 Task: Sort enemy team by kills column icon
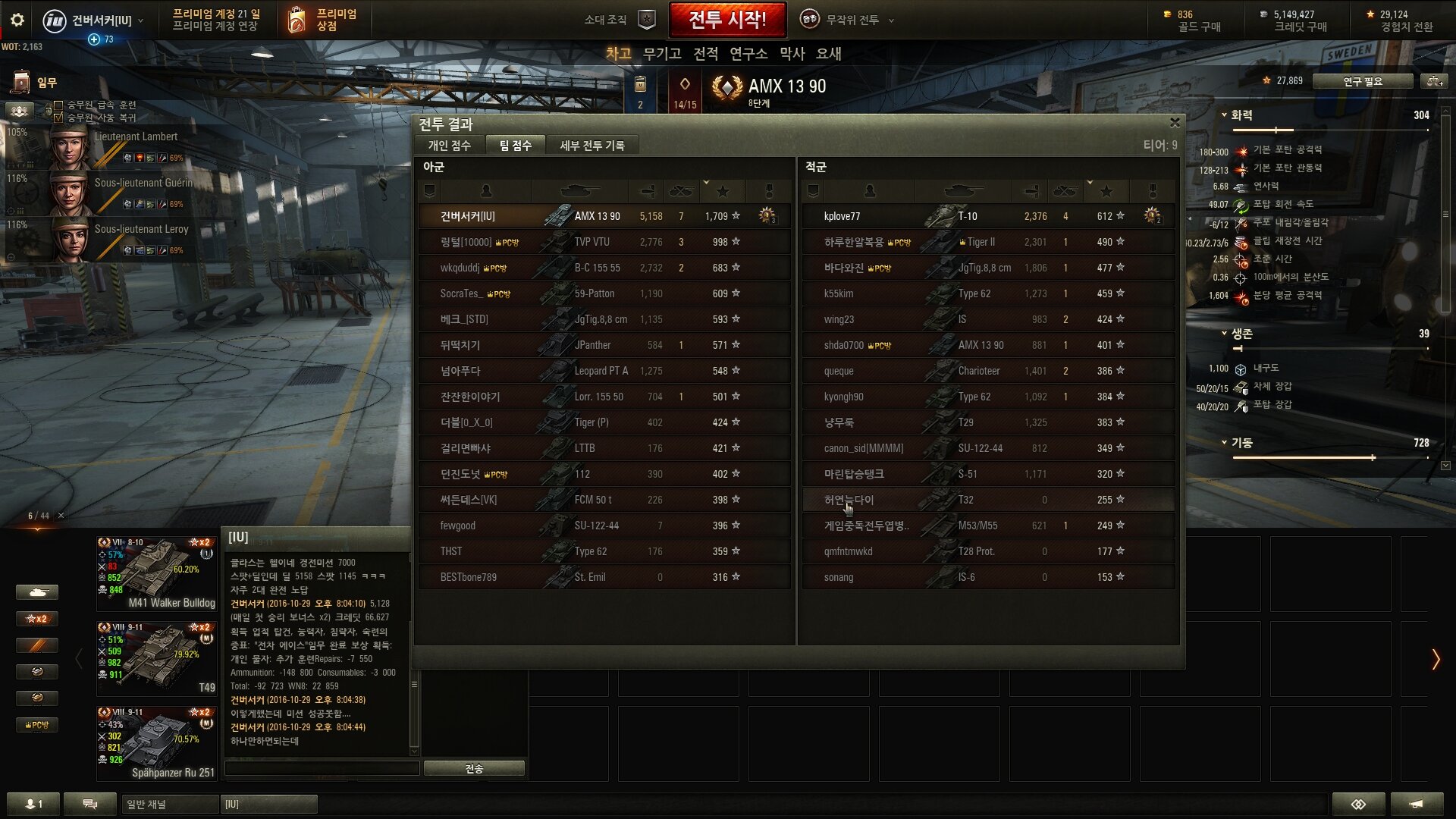[x=1065, y=191]
